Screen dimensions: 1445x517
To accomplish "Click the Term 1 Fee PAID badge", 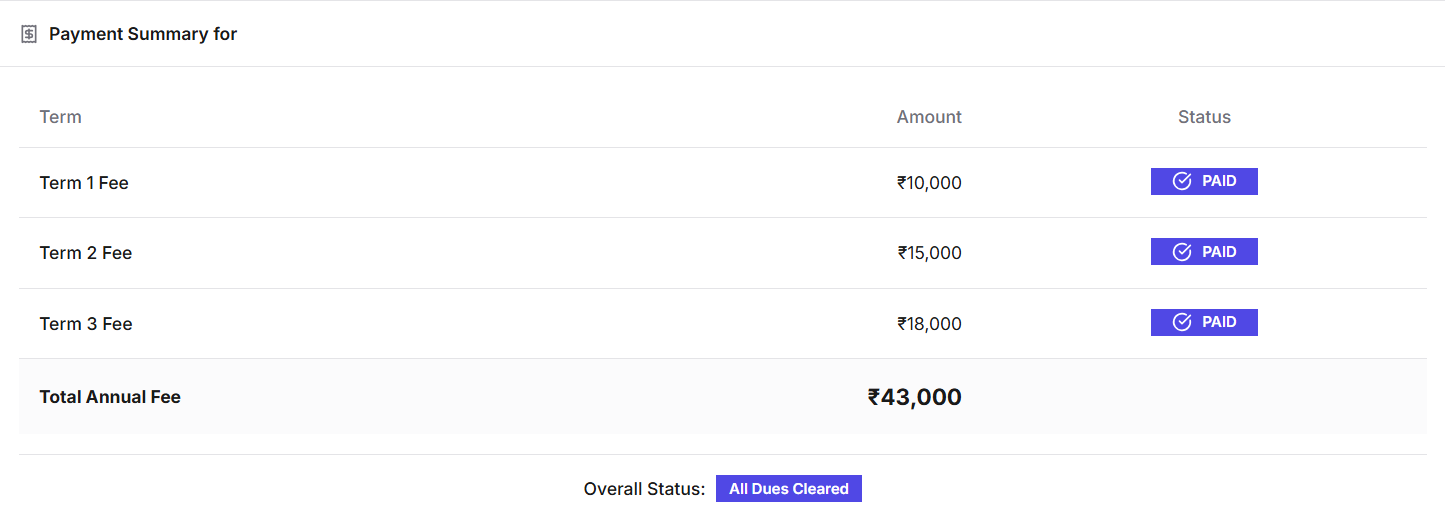I will 1204,181.
